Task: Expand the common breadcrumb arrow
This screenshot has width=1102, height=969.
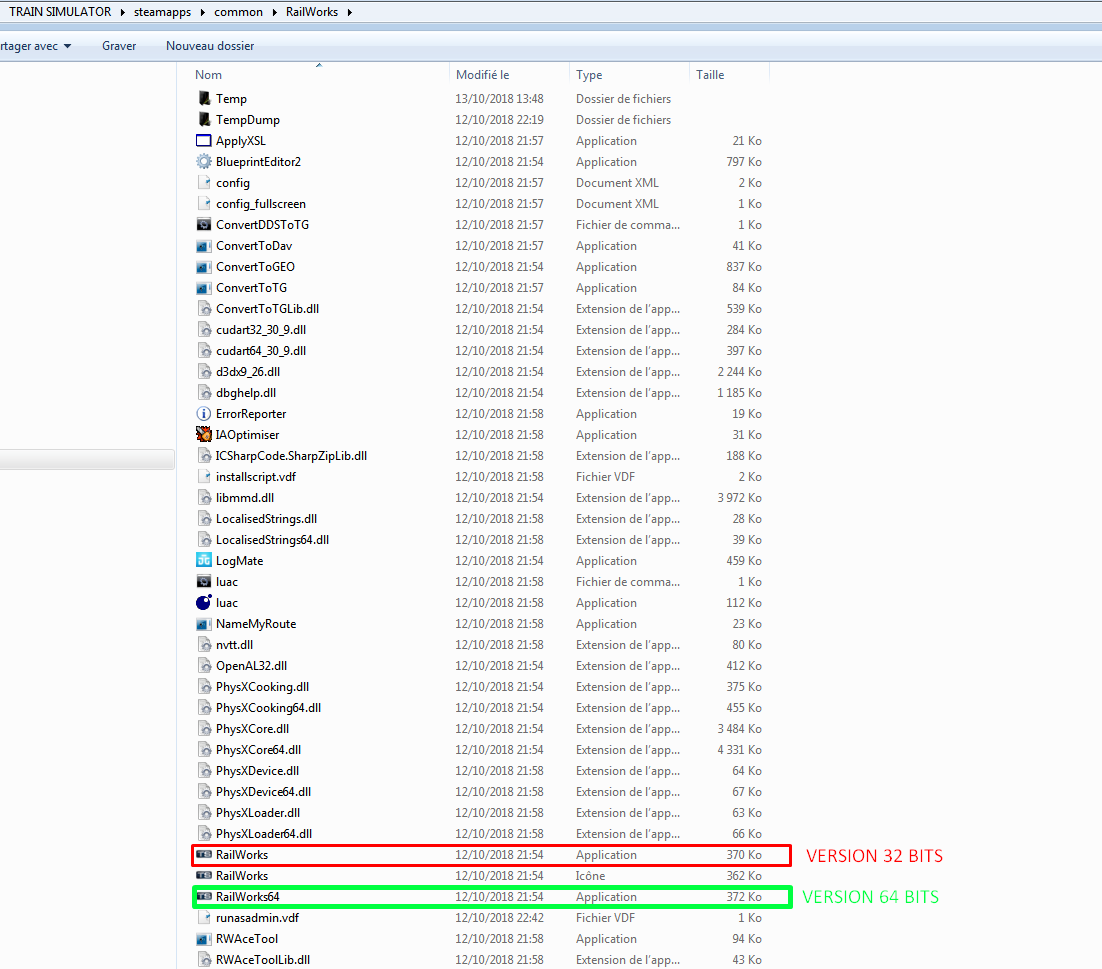Action: pos(274,12)
